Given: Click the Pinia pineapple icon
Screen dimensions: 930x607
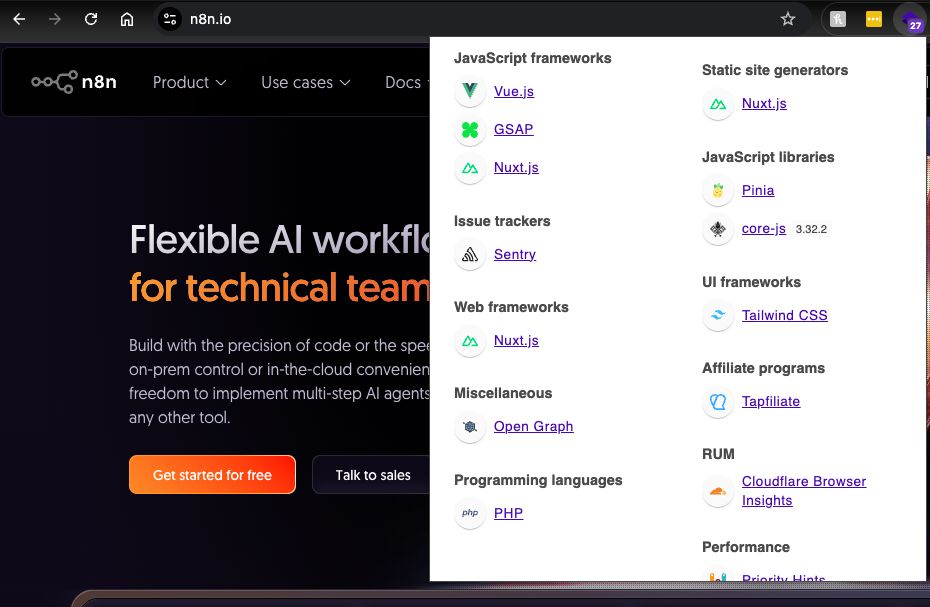Looking at the screenshot, I should 718,190.
